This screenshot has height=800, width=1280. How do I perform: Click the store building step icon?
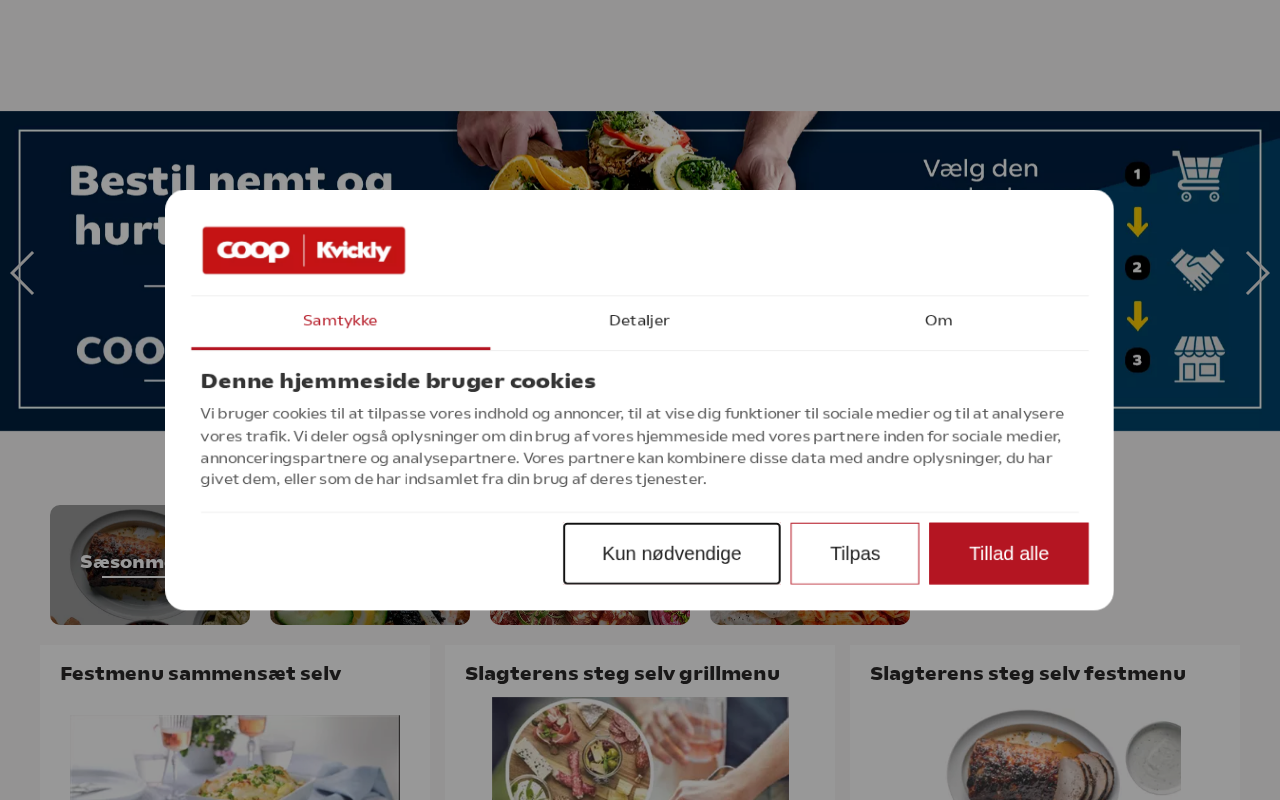[x=1199, y=359]
